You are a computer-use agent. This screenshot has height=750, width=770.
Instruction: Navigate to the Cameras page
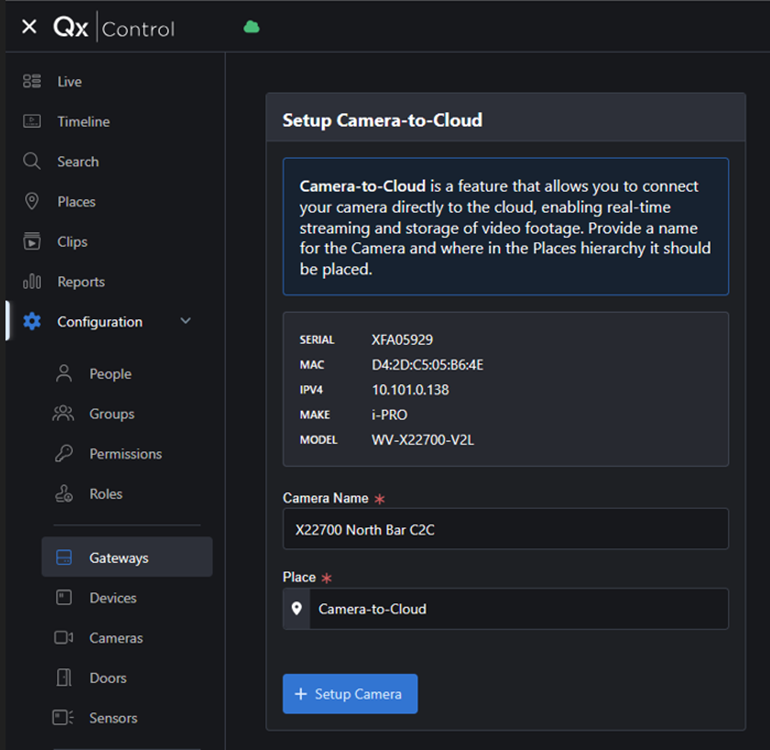click(x=115, y=637)
